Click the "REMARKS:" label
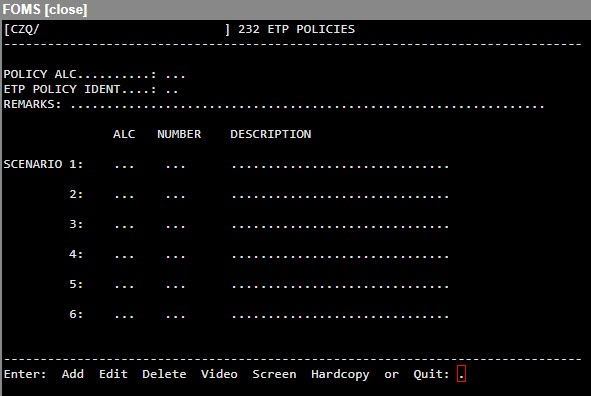Viewport: 591px width, 396px height. point(32,104)
